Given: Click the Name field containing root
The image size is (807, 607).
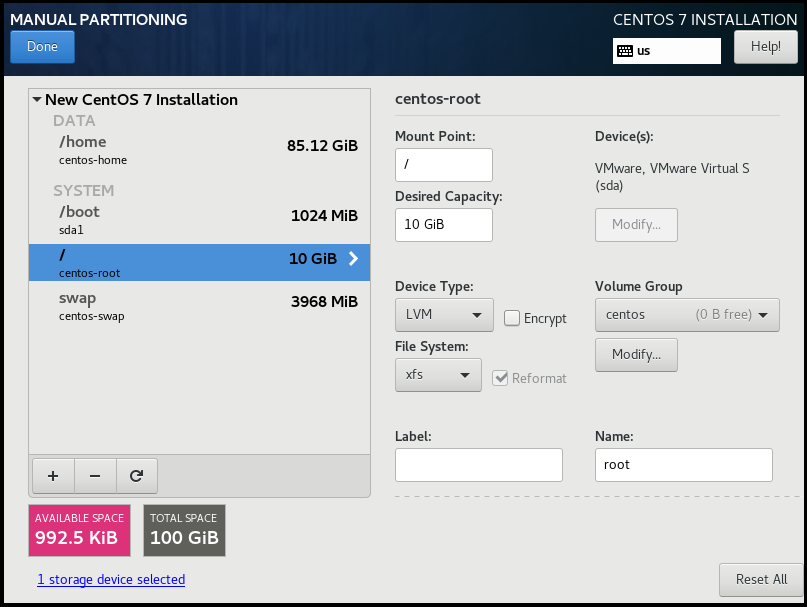Looking at the screenshot, I should (683, 465).
